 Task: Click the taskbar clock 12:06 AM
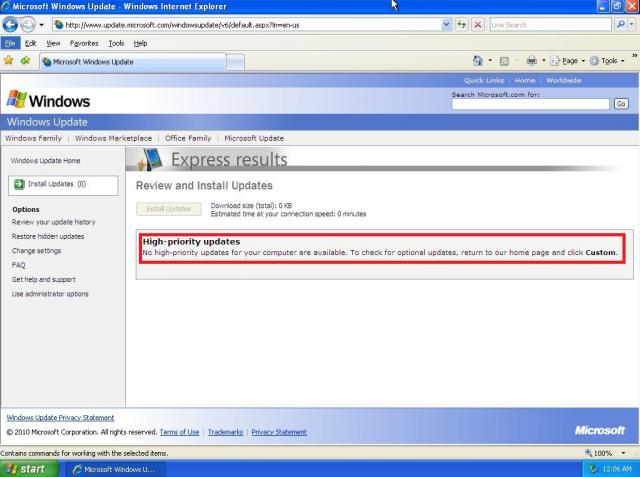(617, 469)
